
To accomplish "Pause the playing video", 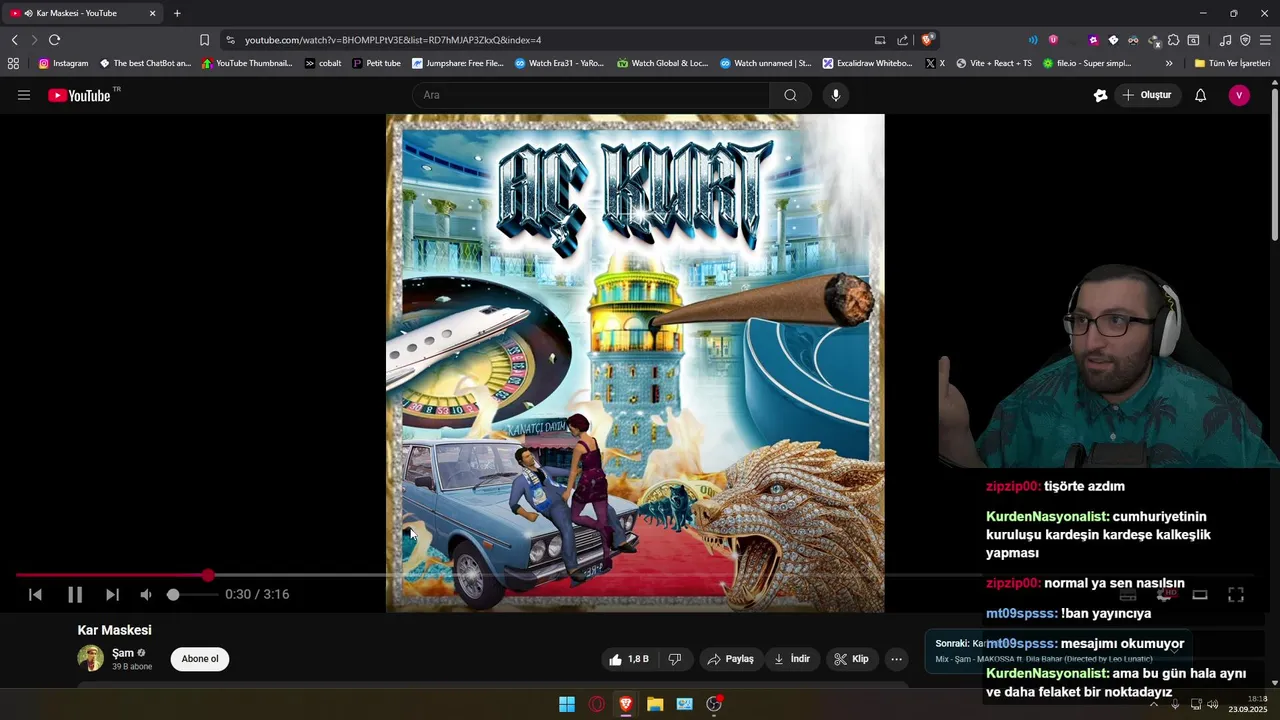I will pyautogui.click(x=75, y=594).
